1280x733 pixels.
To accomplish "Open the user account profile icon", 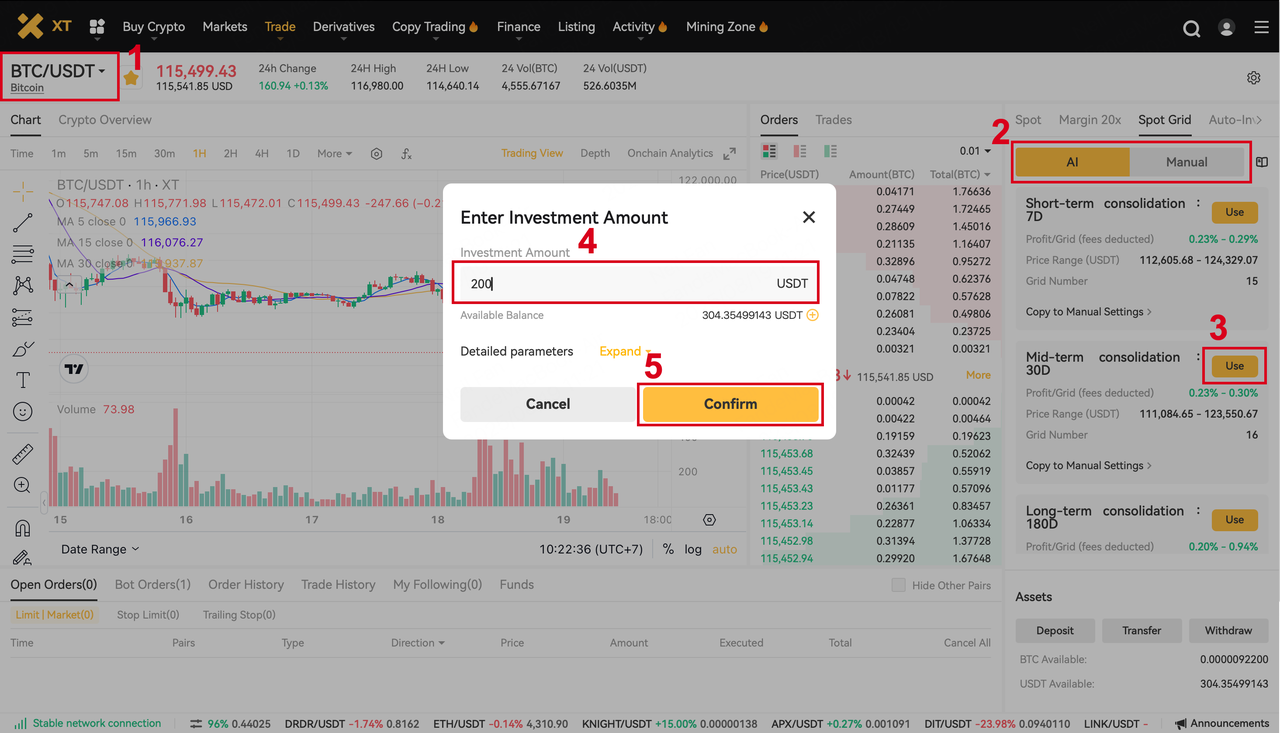I will click(x=1227, y=28).
